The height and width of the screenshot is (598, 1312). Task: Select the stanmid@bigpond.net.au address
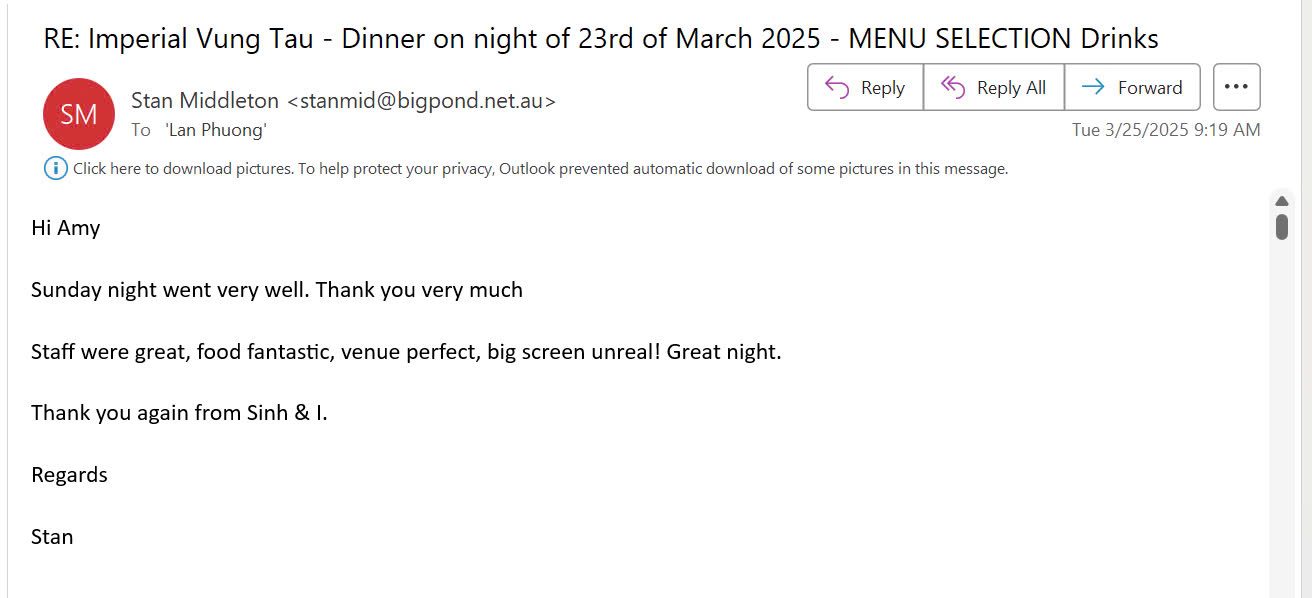click(x=421, y=100)
